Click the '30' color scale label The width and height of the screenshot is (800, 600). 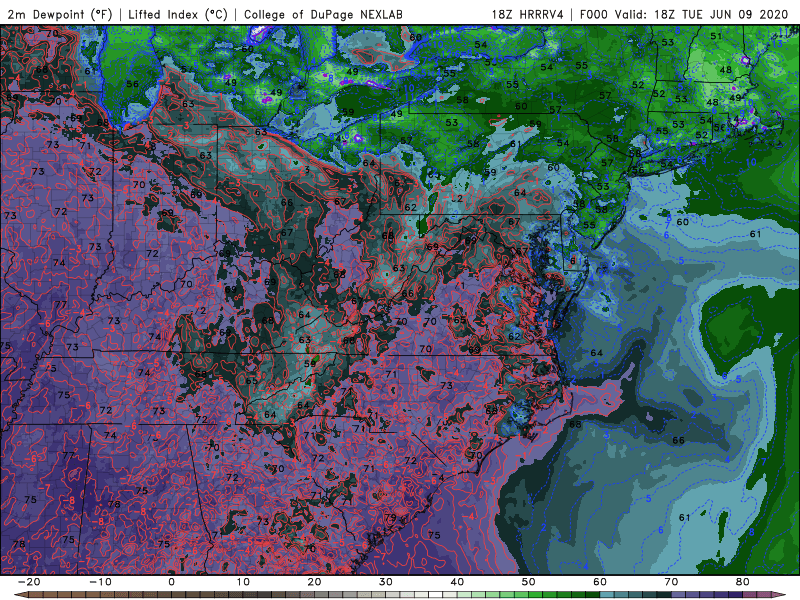tap(386, 582)
